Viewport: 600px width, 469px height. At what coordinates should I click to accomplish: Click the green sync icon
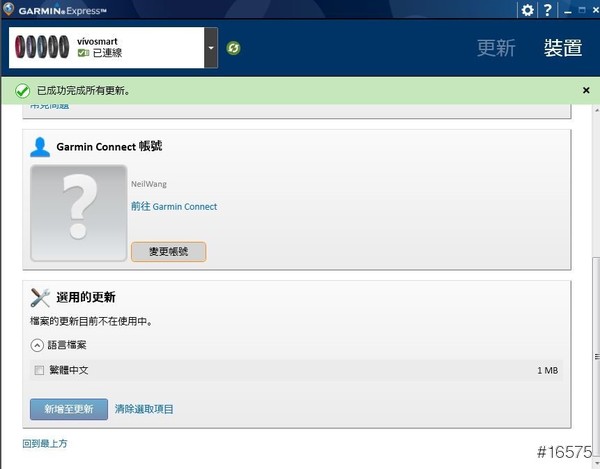[233, 48]
